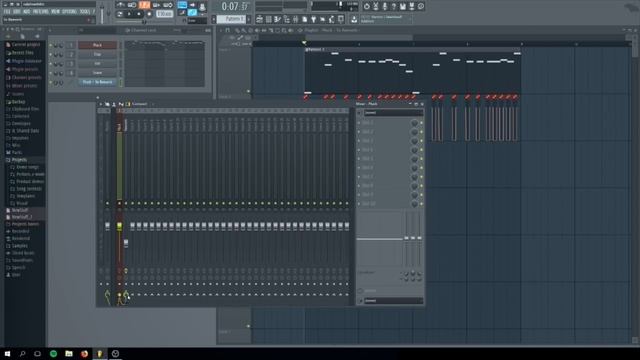
Task: Toggle the metronome icon
Action: [x=121, y=5]
